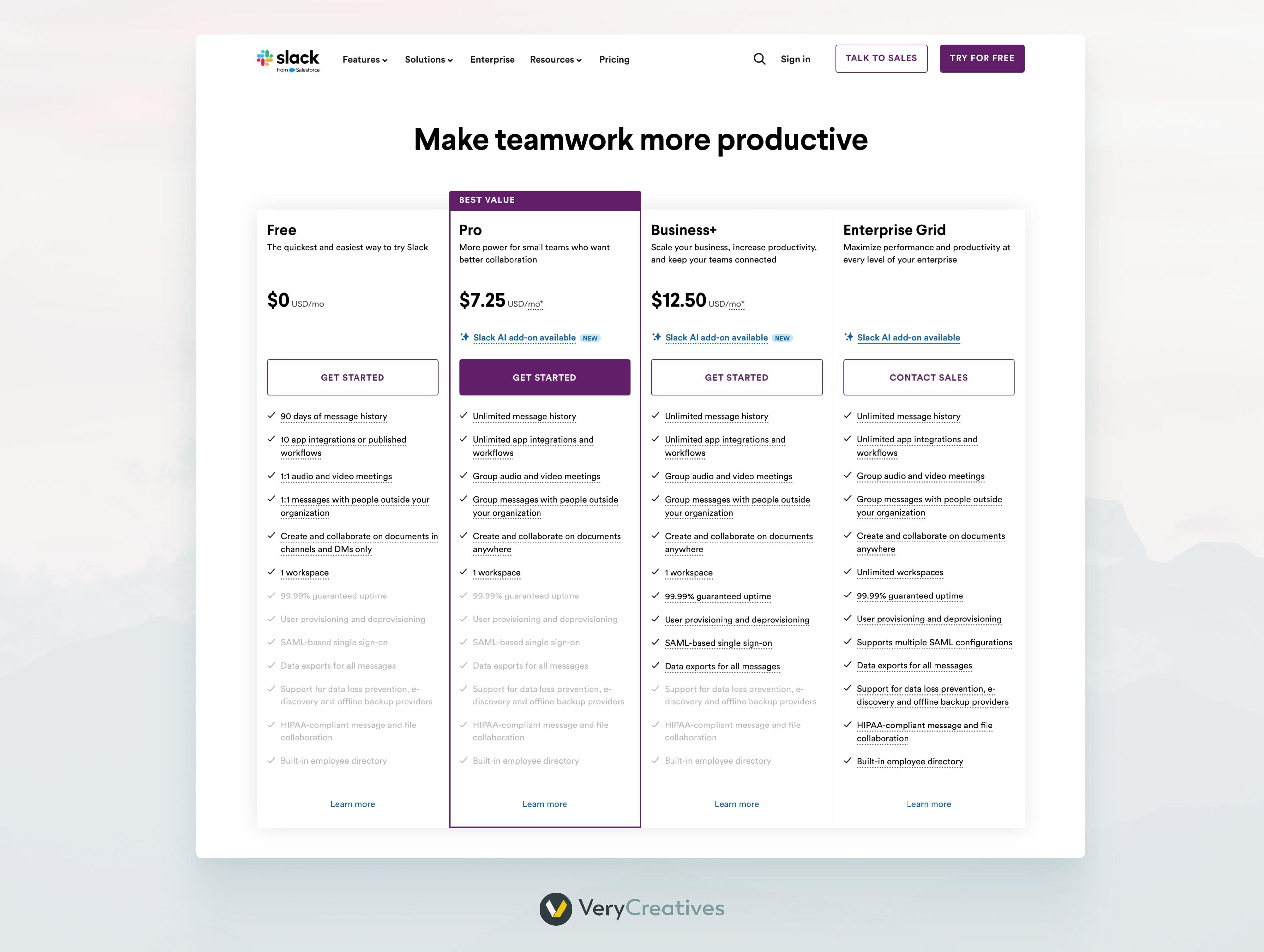The width and height of the screenshot is (1264, 952).
Task: Click the grayed check beside Pro's HIPAA-compliant collaboration
Action: pyautogui.click(x=463, y=725)
